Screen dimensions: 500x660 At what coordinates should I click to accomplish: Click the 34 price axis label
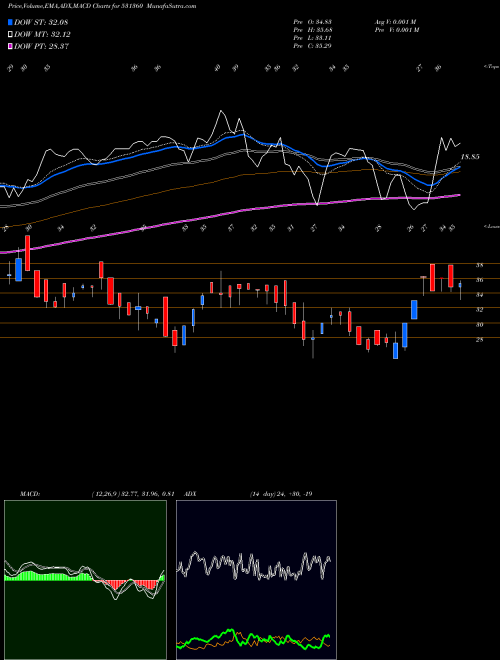(x=479, y=295)
